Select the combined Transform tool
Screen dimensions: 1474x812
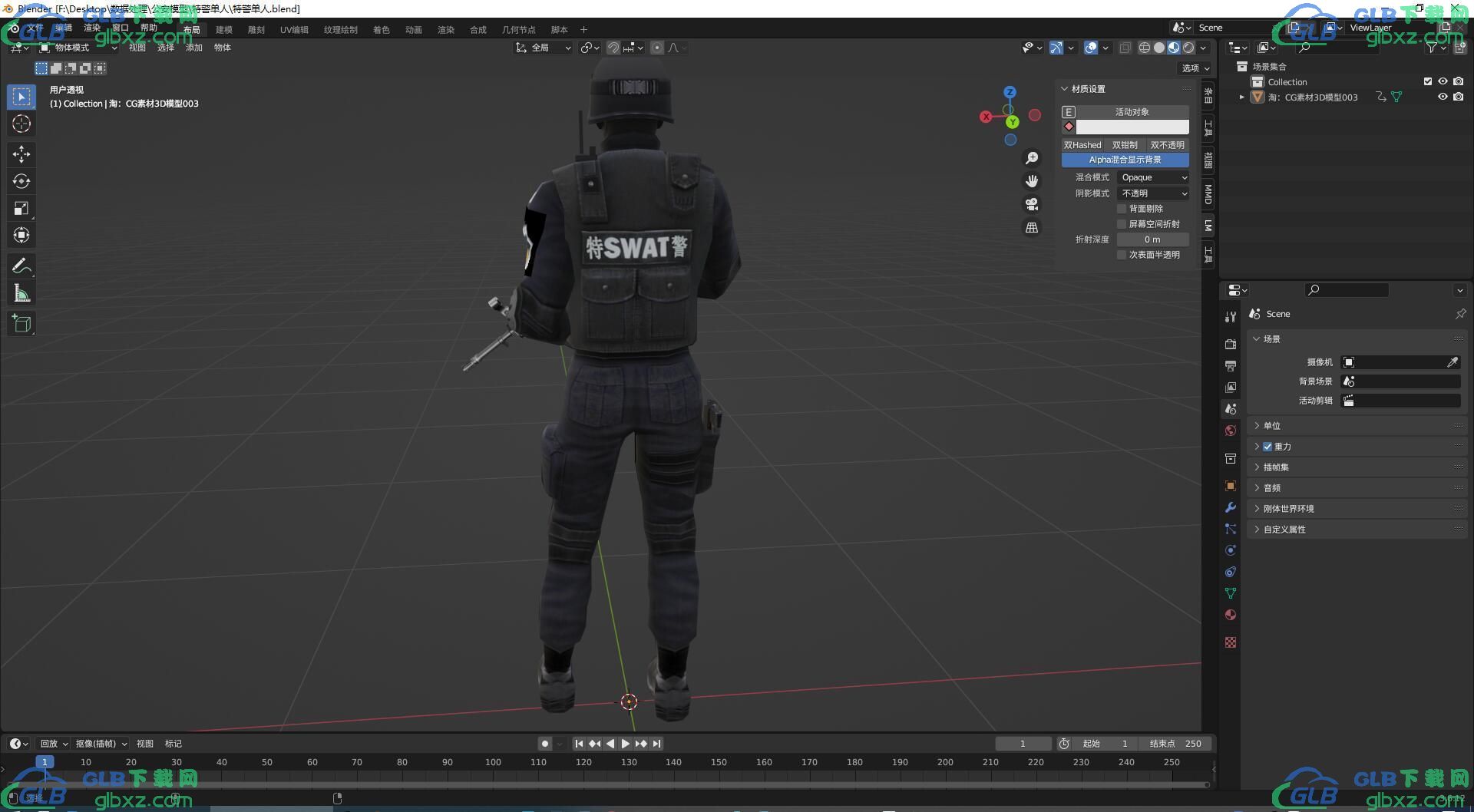21,235
